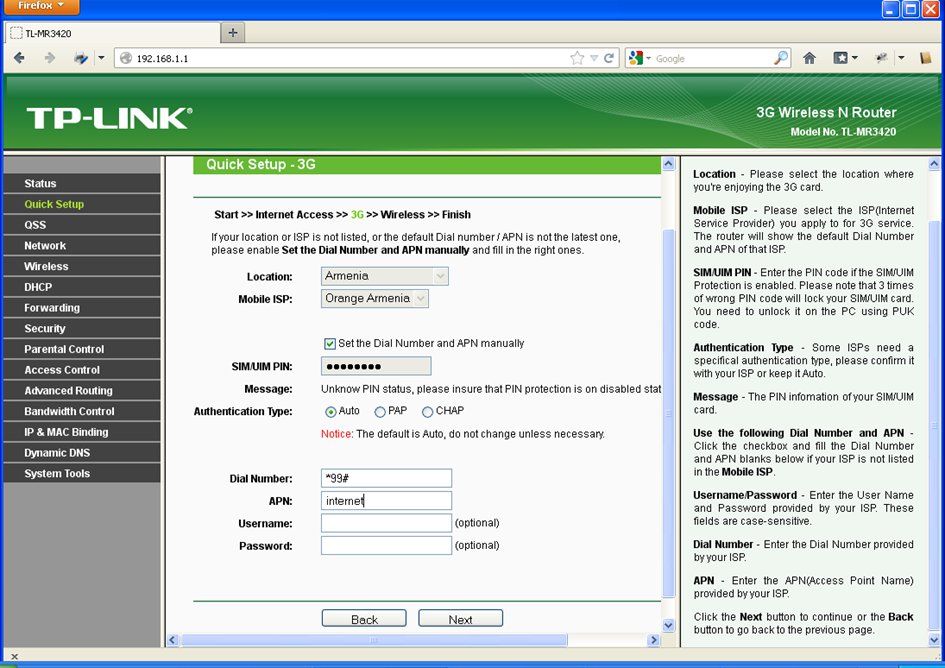Open the bookmarks menu star button
The width and height of the screenshot is (945, 668).
pyautogui.click(x=845, y=58)
